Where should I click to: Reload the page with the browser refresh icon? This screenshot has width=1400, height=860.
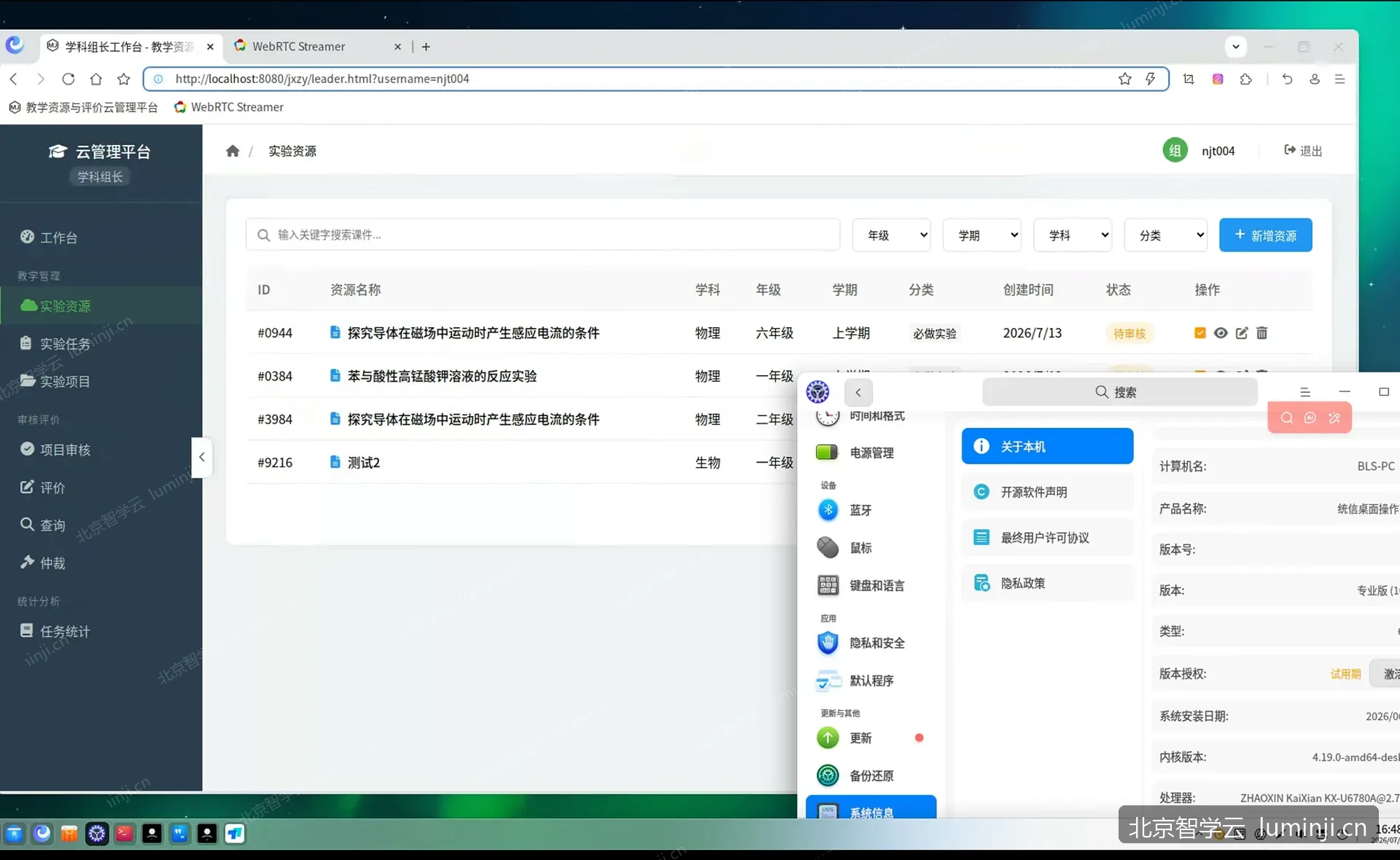[x=69, y=79]
